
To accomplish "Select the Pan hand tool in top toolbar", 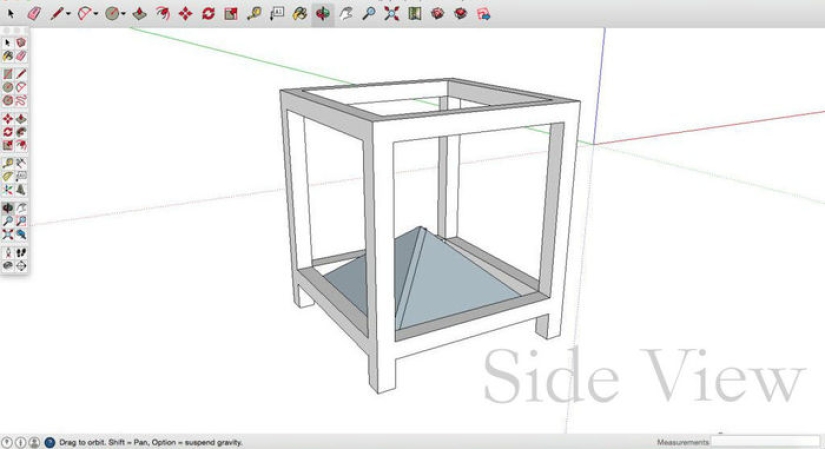I will tap(346, 13).
